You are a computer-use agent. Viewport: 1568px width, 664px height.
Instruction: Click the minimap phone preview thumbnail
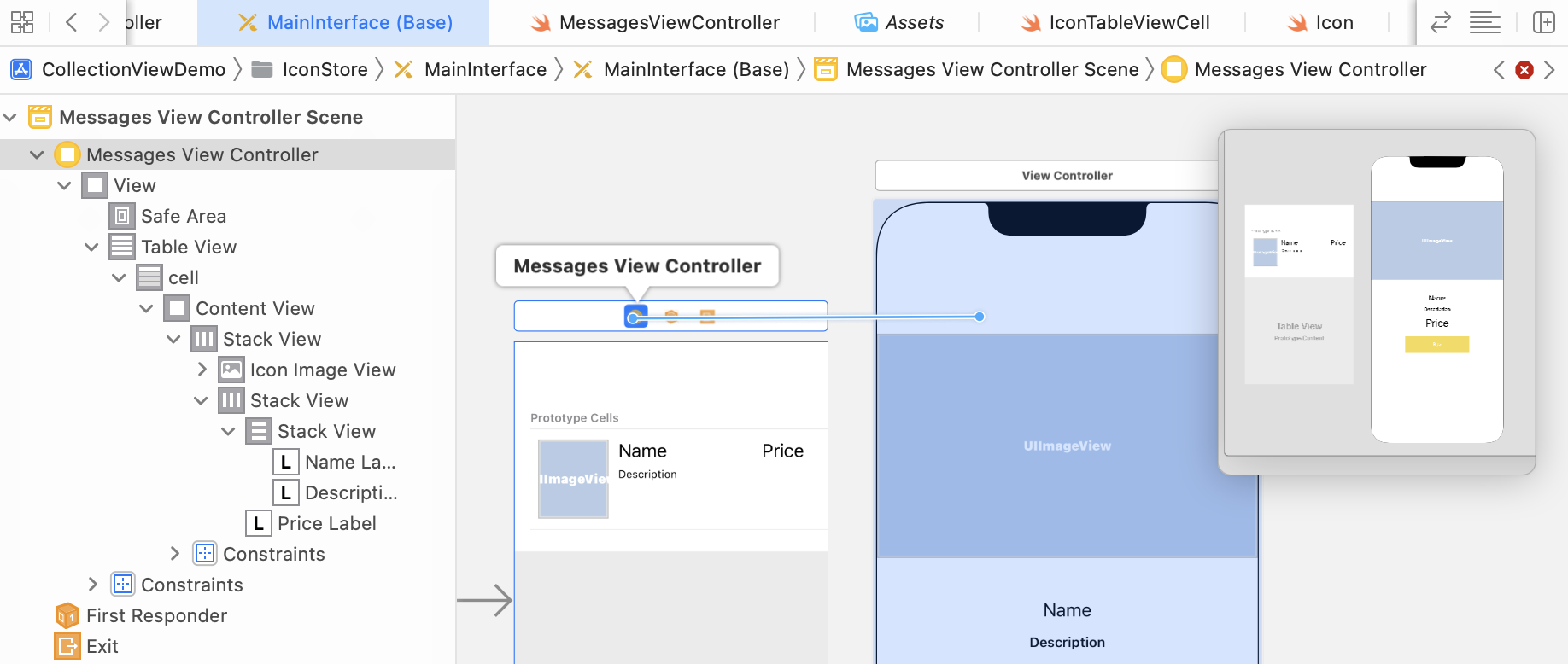tap(1436, 299)
